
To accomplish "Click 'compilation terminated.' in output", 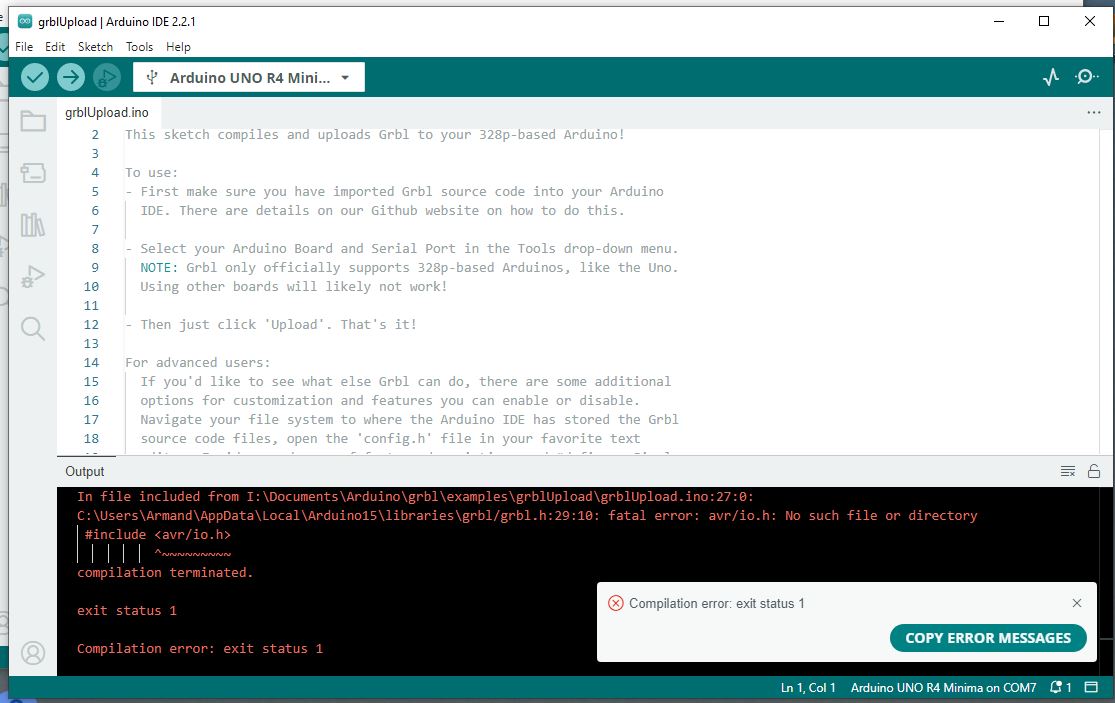I will 165,572.
